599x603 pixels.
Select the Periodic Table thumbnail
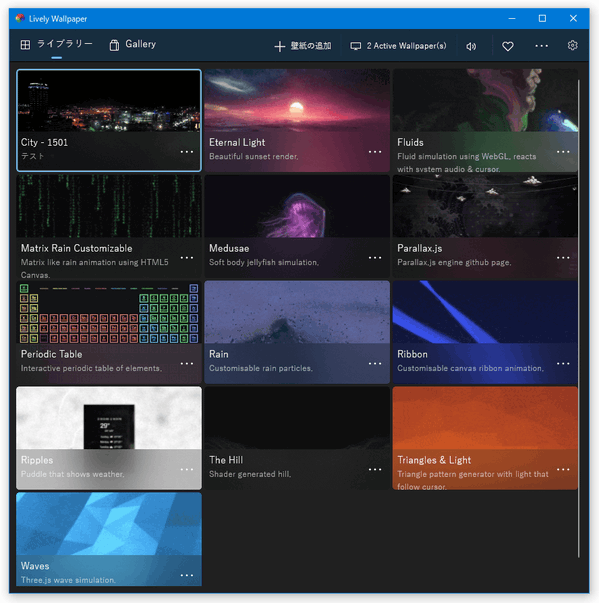109,312
